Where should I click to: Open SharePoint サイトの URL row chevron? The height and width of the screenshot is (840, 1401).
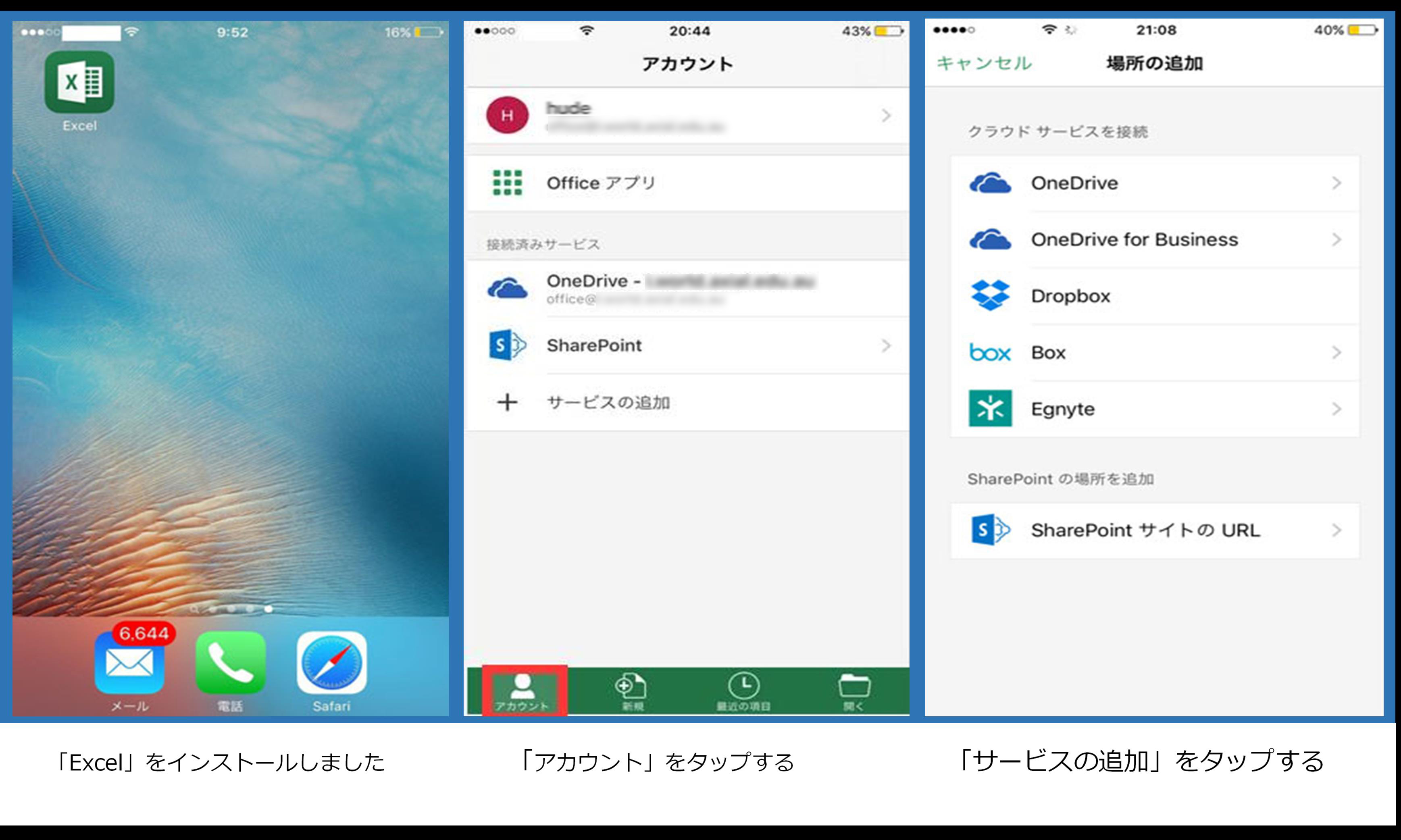point(1336,530)
